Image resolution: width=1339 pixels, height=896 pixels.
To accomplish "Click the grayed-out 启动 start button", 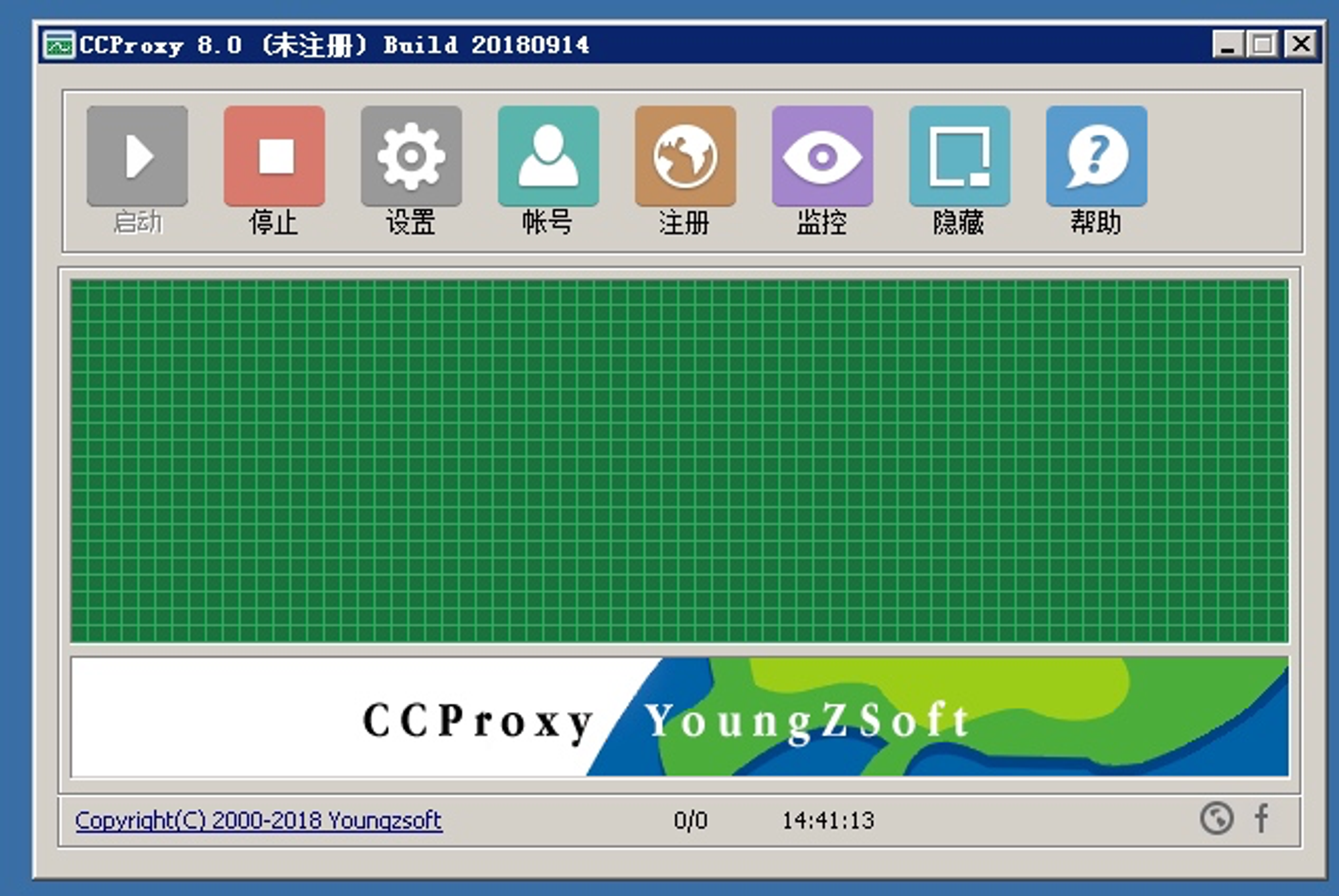I will coord(137,156).
